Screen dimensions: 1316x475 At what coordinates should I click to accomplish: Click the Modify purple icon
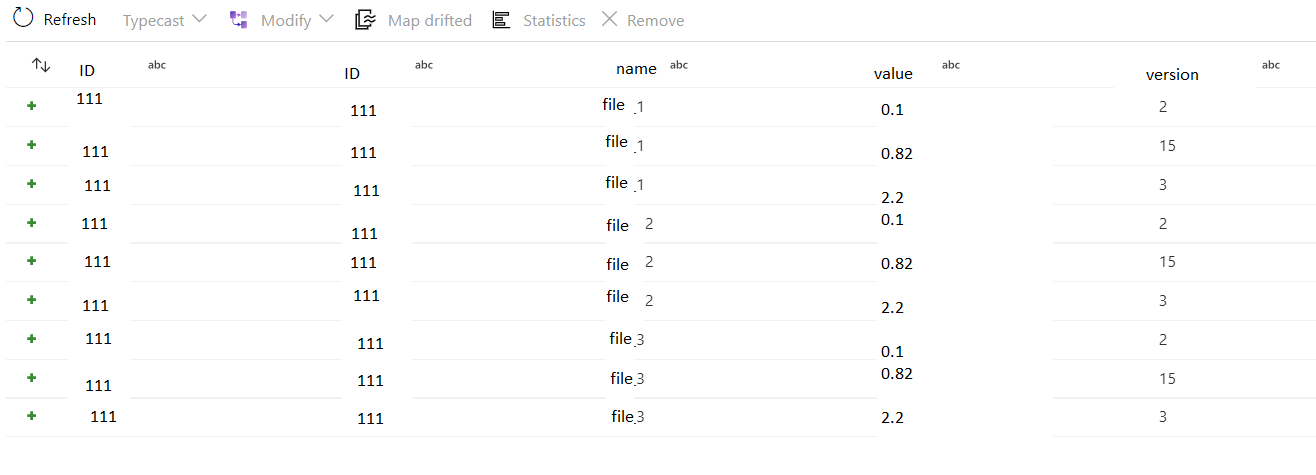pos(238,19)
